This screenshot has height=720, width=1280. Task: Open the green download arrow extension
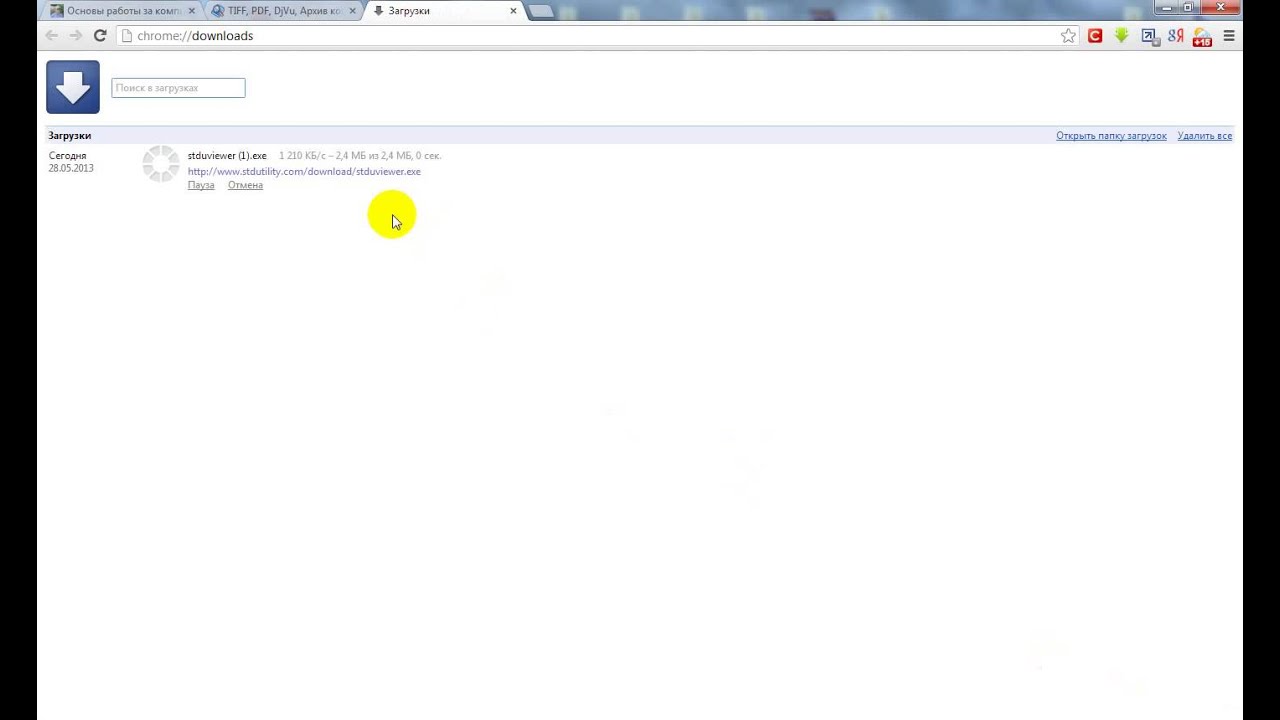[x=1122, y=36]
